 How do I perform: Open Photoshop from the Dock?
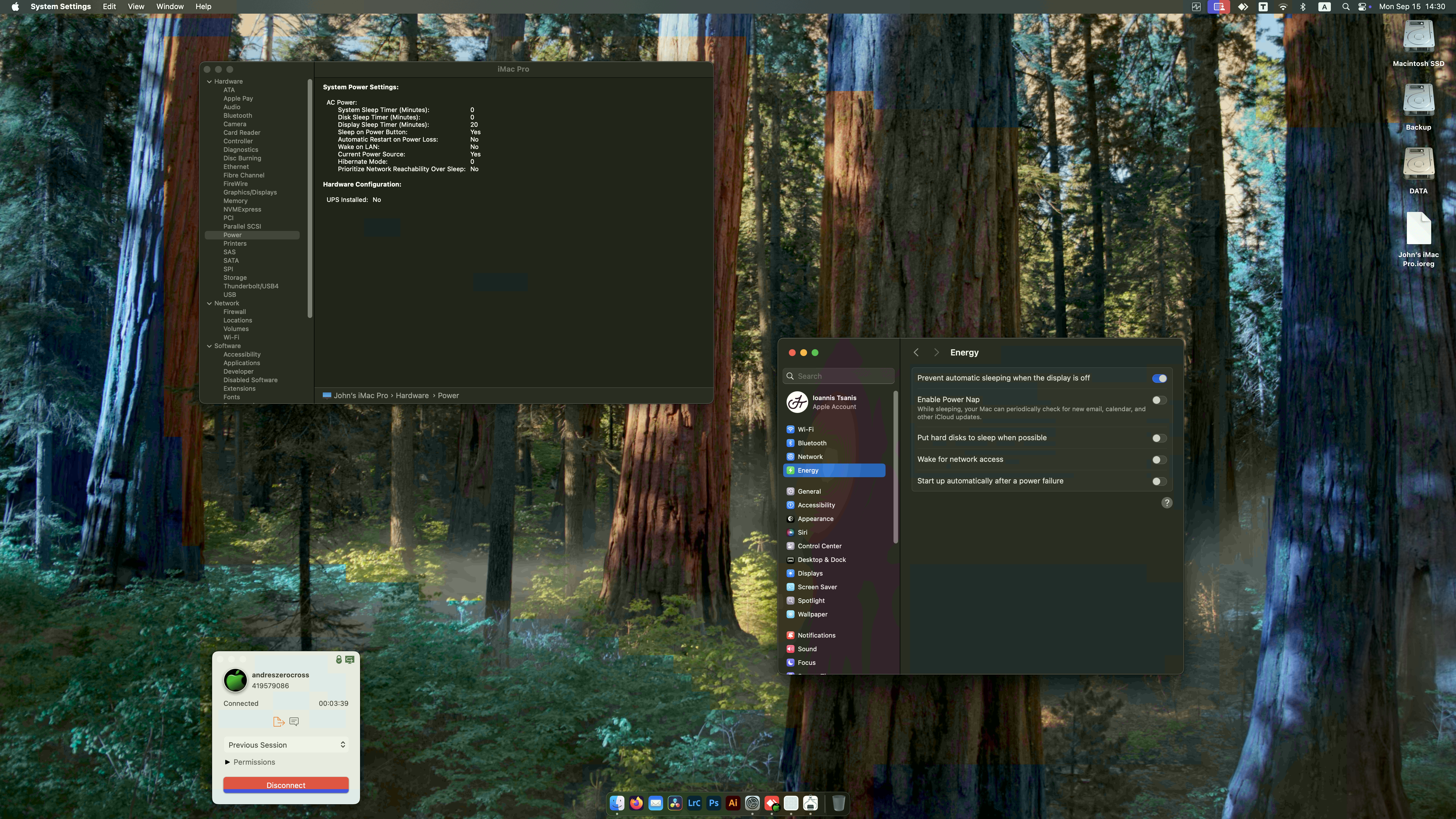(x=713, y=803)
